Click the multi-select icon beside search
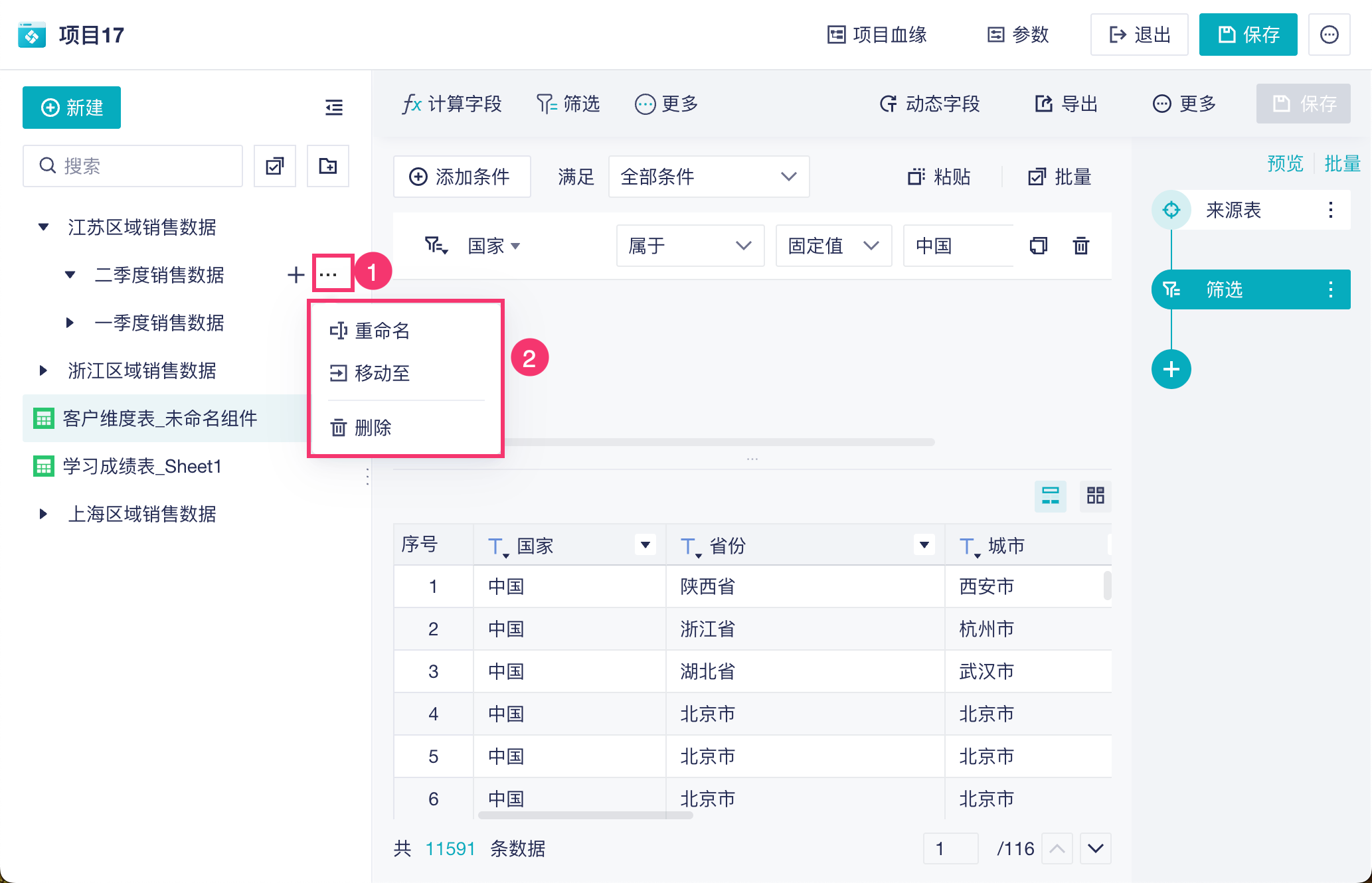 pyautogui.click(x=274, y=166)
